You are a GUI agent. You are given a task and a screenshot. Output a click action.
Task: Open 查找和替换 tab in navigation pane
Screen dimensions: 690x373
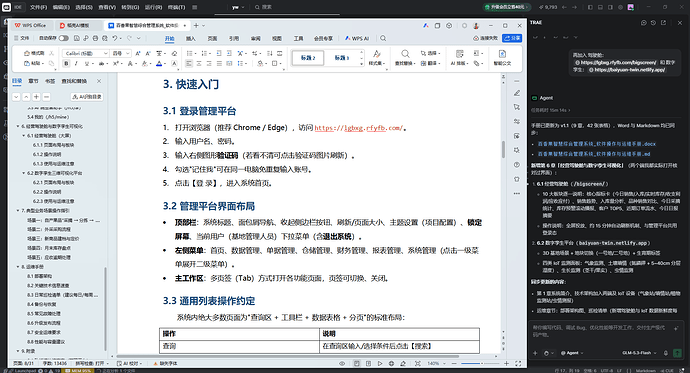coord(74,81)
